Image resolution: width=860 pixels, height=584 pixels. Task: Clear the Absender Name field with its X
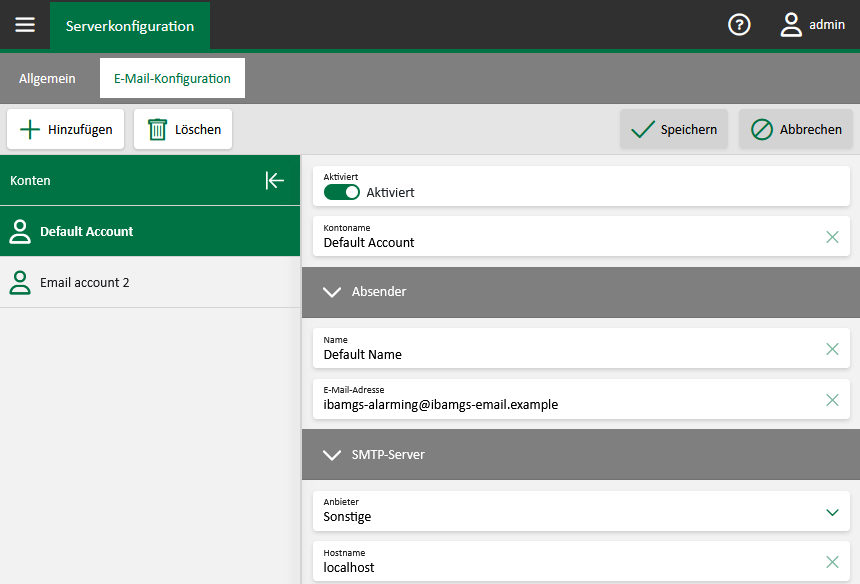click(832, 349)
